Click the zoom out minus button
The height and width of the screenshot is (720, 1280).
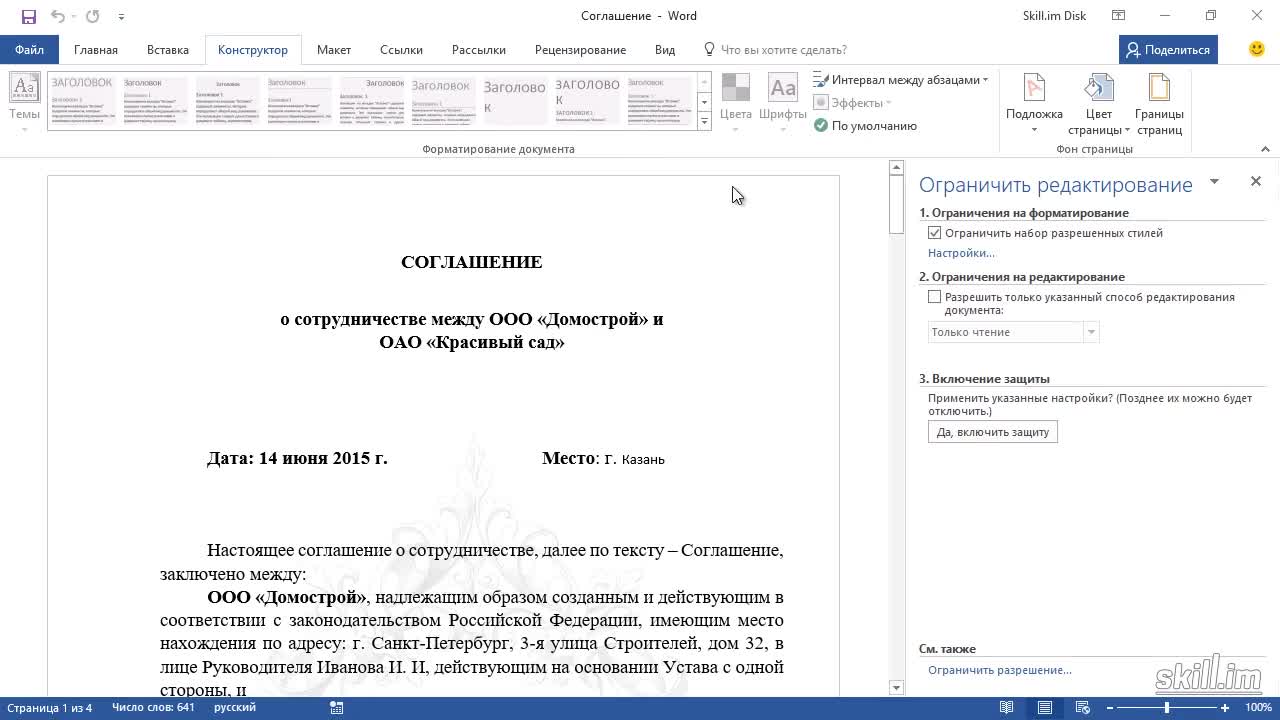(1109, 708)
